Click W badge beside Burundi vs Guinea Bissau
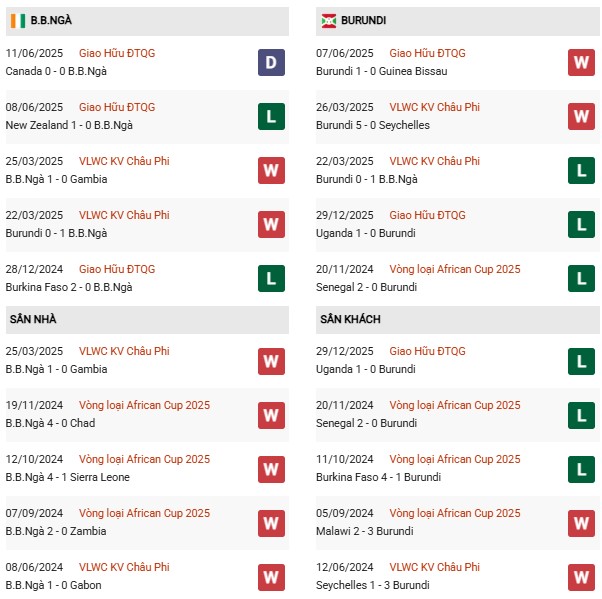Image resolution: width=602 pixels, height=599 pixels. [x=581, y=62]
